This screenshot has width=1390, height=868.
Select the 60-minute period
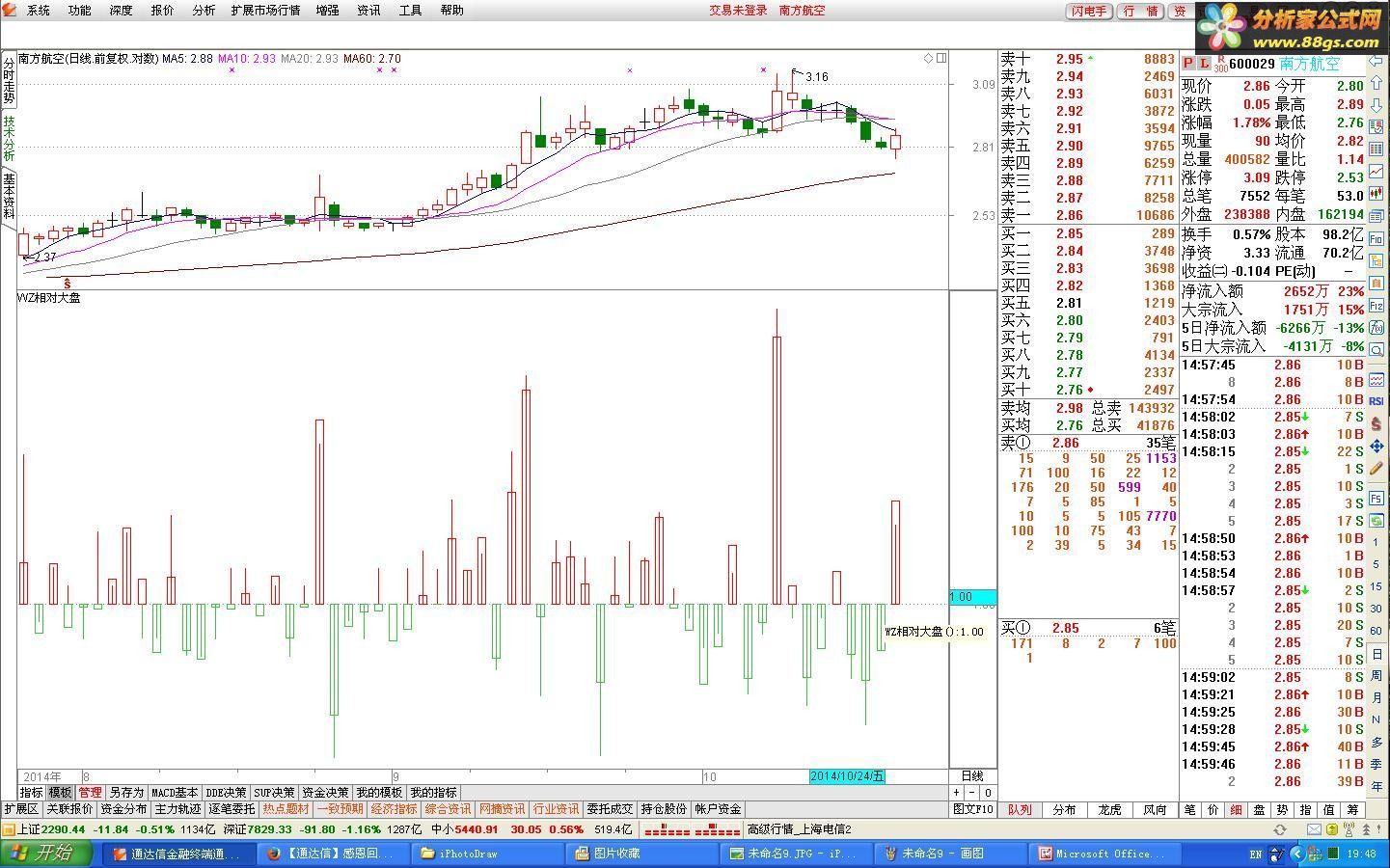[x=1376, y=630]
